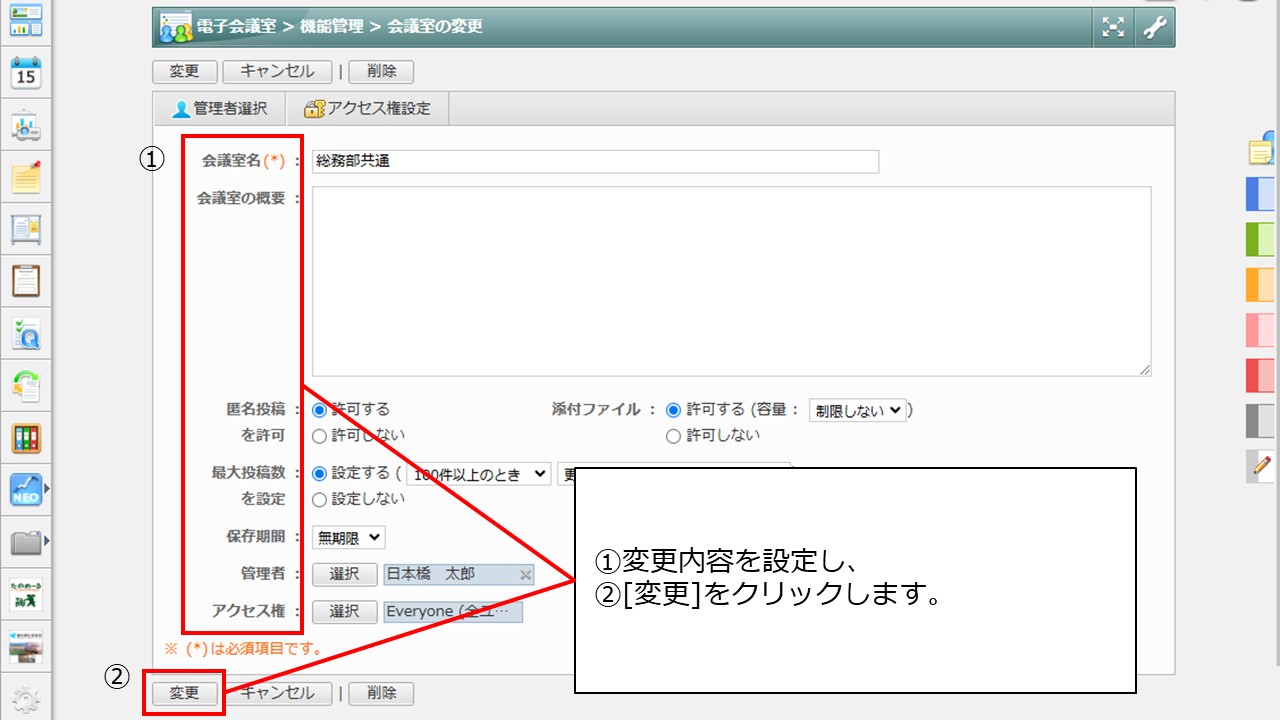Pick the pink color tab on right edge

pyautogui.click(x=1260, y=329)
